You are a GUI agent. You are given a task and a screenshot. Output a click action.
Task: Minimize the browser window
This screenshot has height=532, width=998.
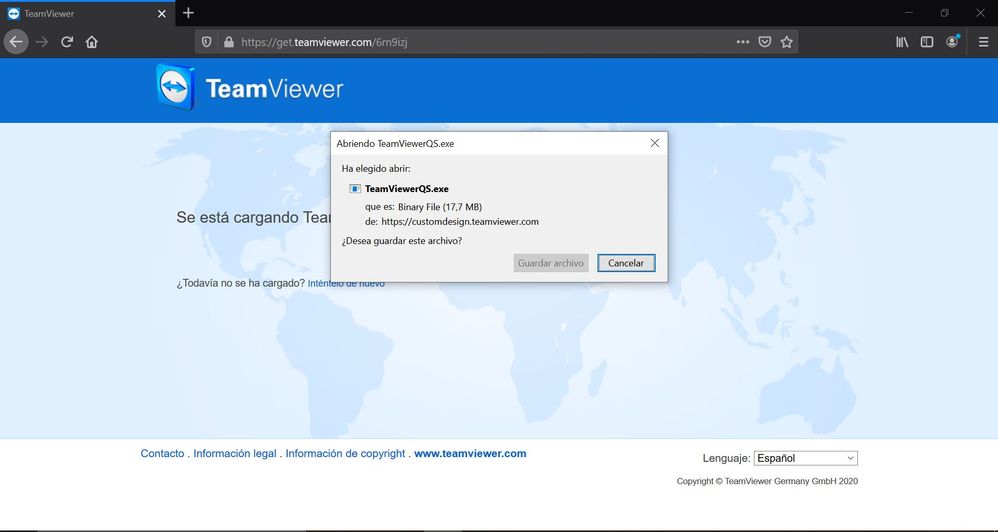909,13
